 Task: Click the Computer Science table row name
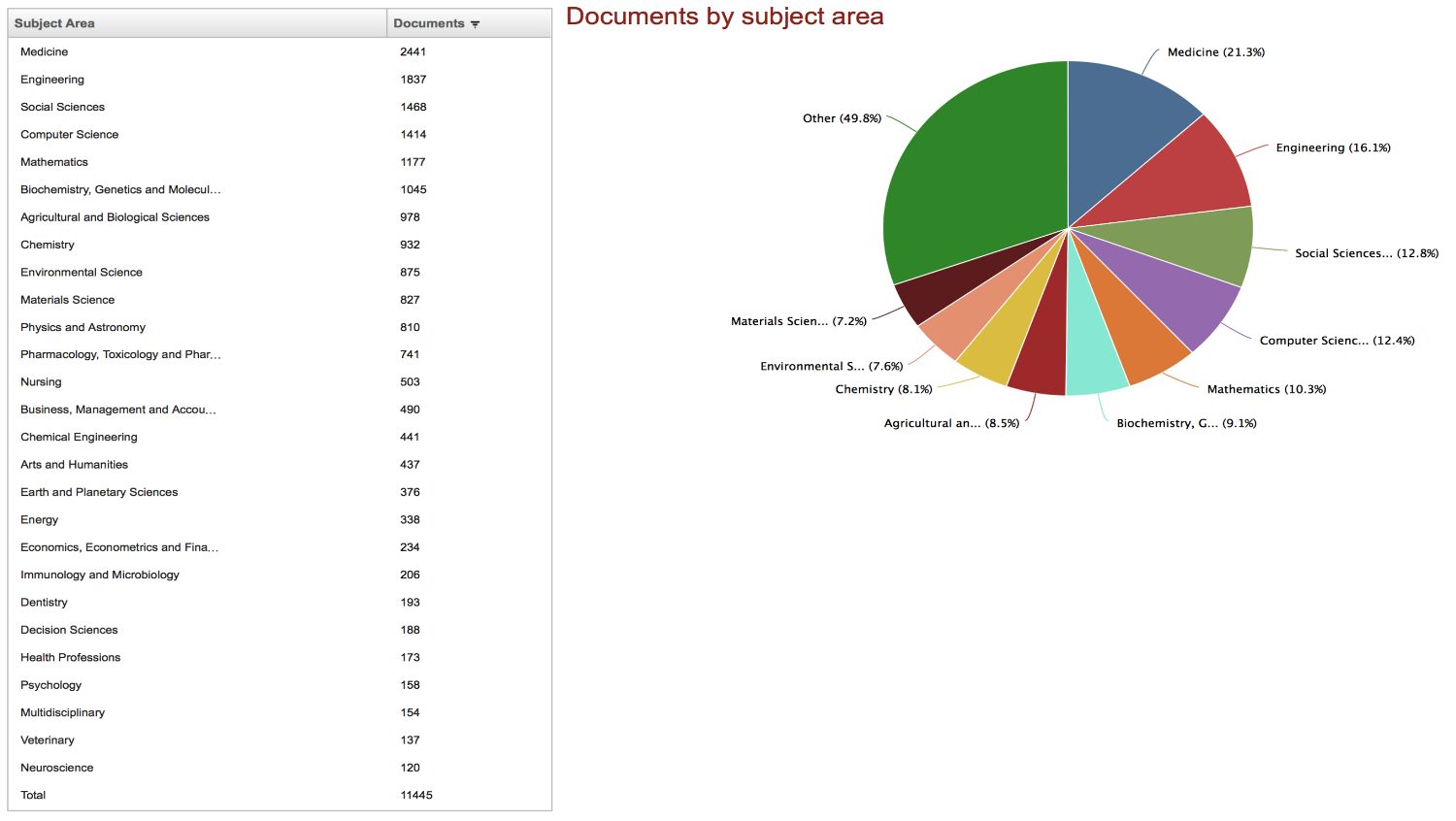(x=70, y=135)
